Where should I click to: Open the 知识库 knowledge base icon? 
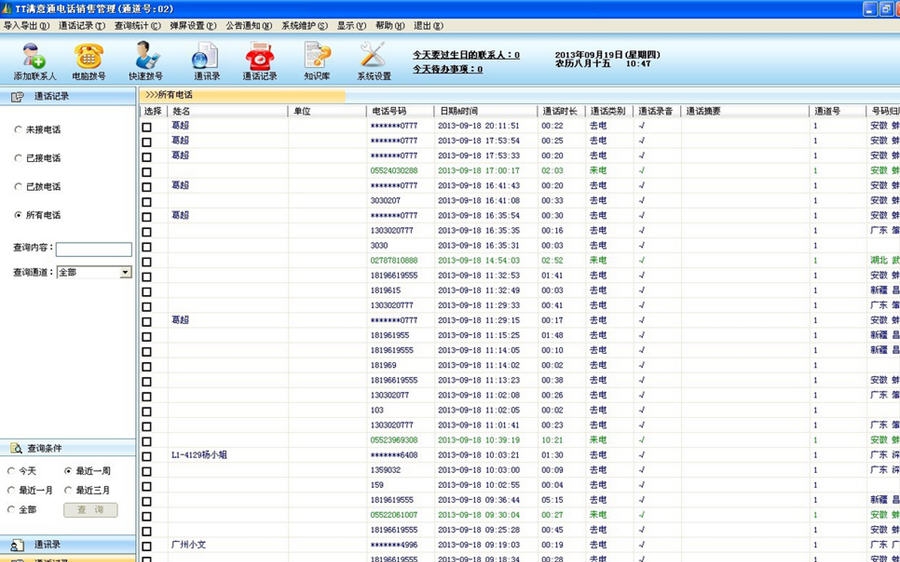click(317, 58)
